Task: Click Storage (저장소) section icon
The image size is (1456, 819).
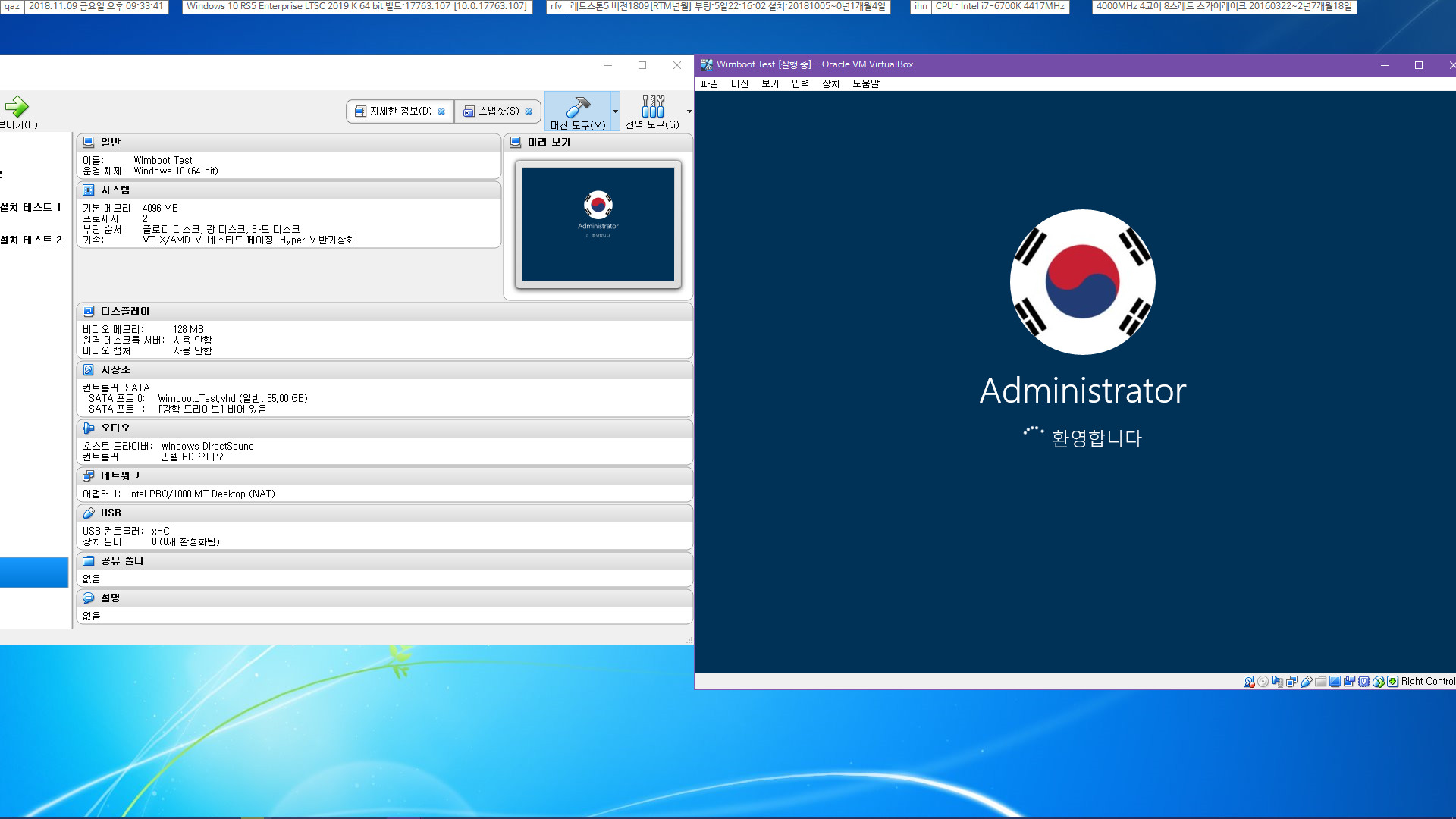Action: [x=89, y=369]
